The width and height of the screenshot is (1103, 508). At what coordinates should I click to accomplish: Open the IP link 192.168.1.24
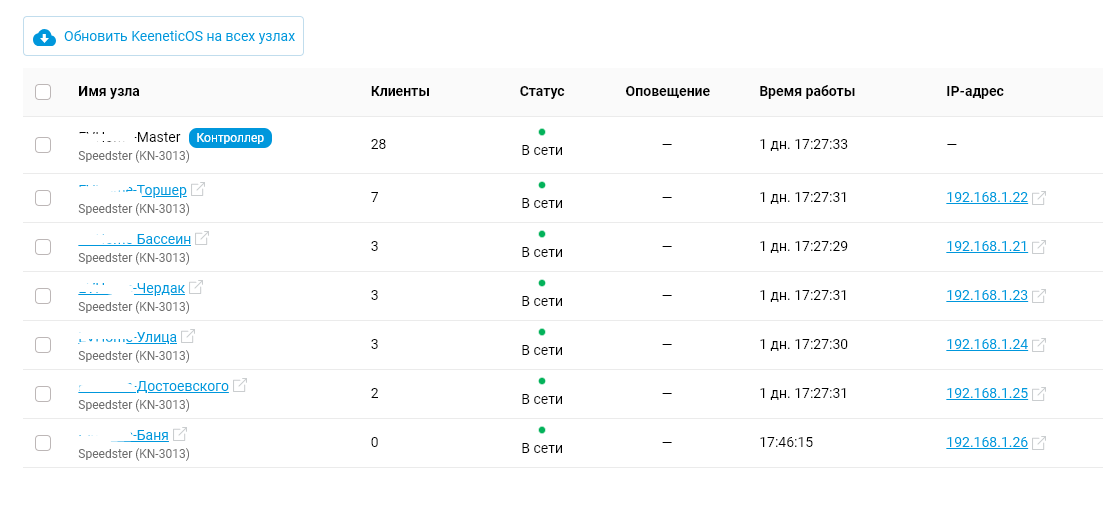pyautogui.click(x=987, y=344)
